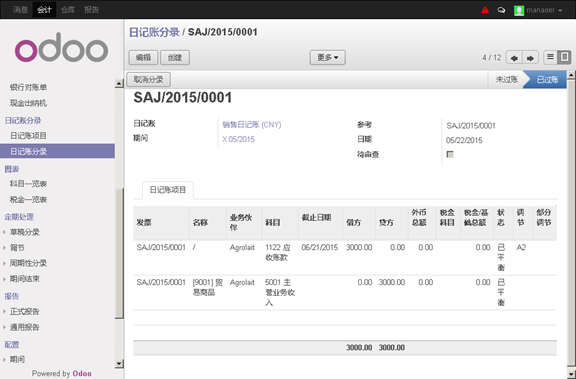Open 税金一览表 in sidebar

[28, 200]
